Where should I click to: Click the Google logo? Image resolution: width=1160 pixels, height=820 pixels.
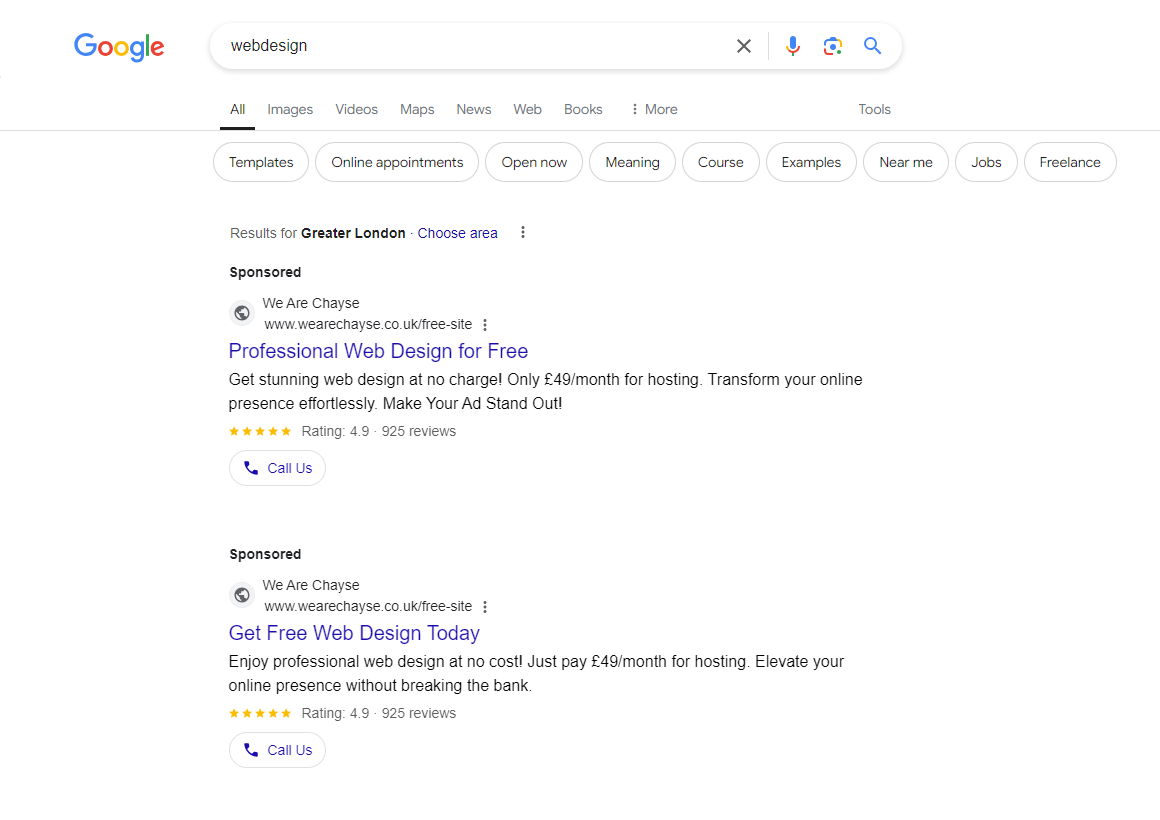119,47
